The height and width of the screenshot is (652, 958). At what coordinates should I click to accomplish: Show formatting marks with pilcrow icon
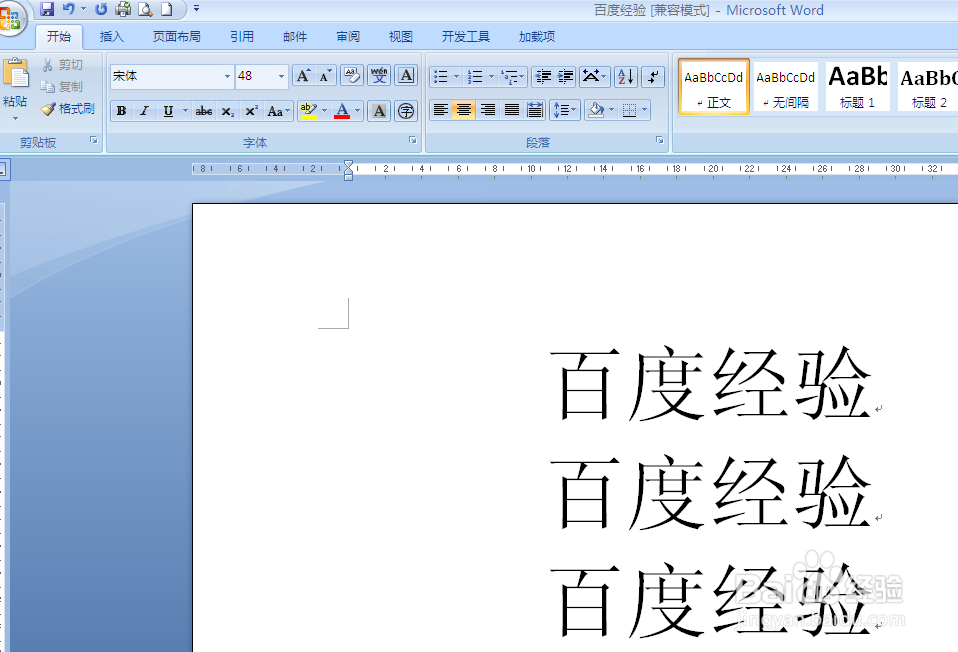click(652, 75)
